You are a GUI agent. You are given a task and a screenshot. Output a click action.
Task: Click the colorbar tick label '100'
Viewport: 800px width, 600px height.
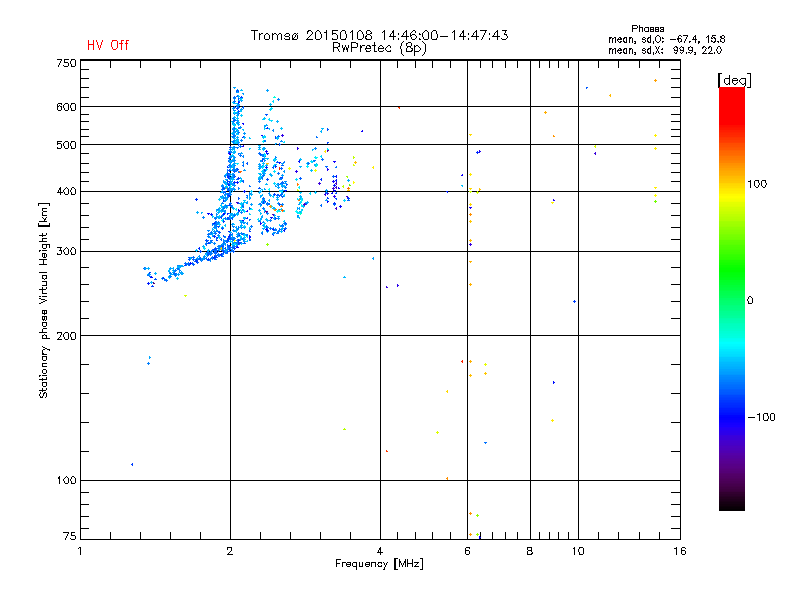pos(757,184)
